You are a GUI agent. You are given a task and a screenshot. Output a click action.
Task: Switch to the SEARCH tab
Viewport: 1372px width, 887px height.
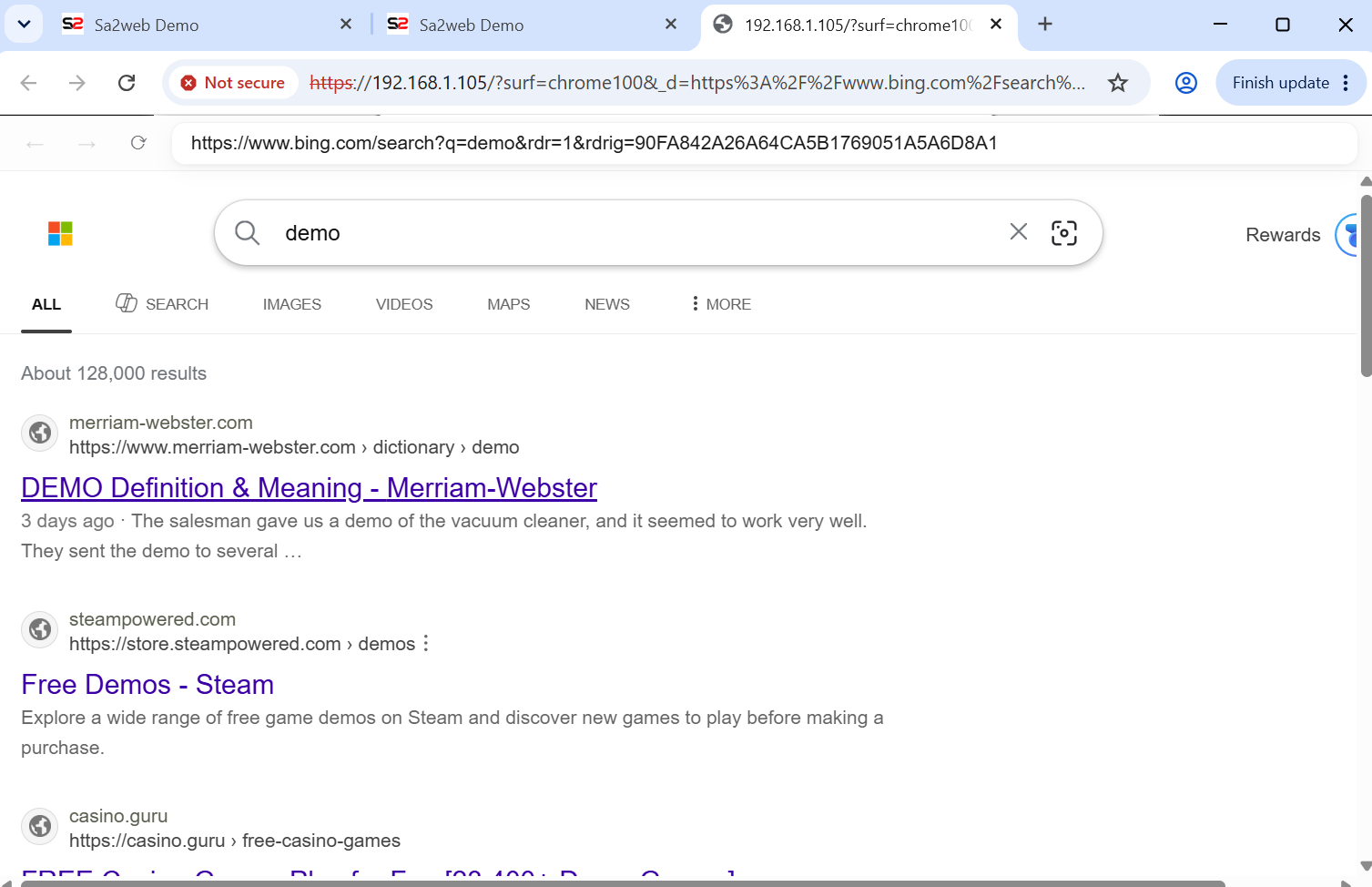click(x=162, y=304)
